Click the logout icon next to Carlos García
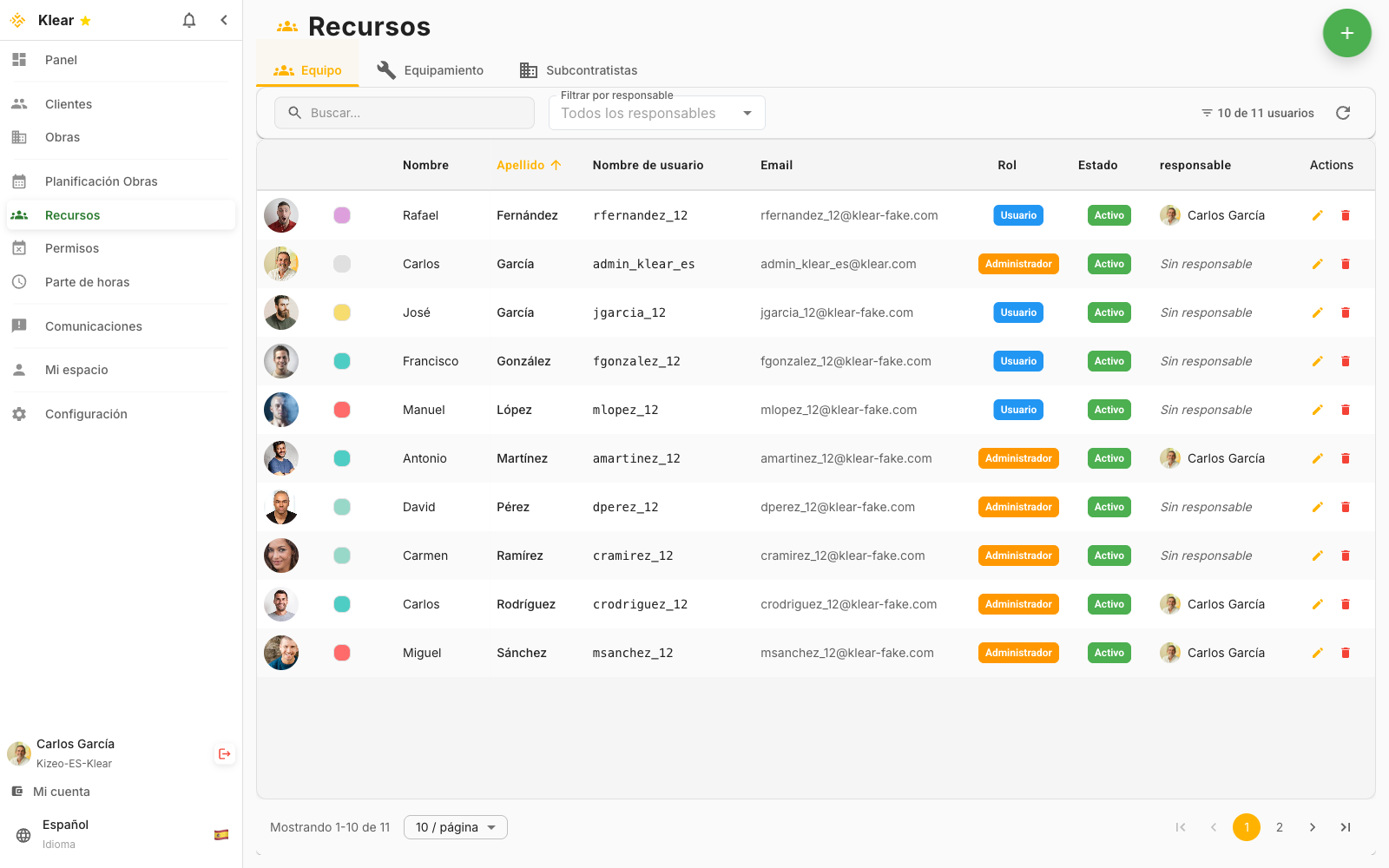 (x=225, y=753)
